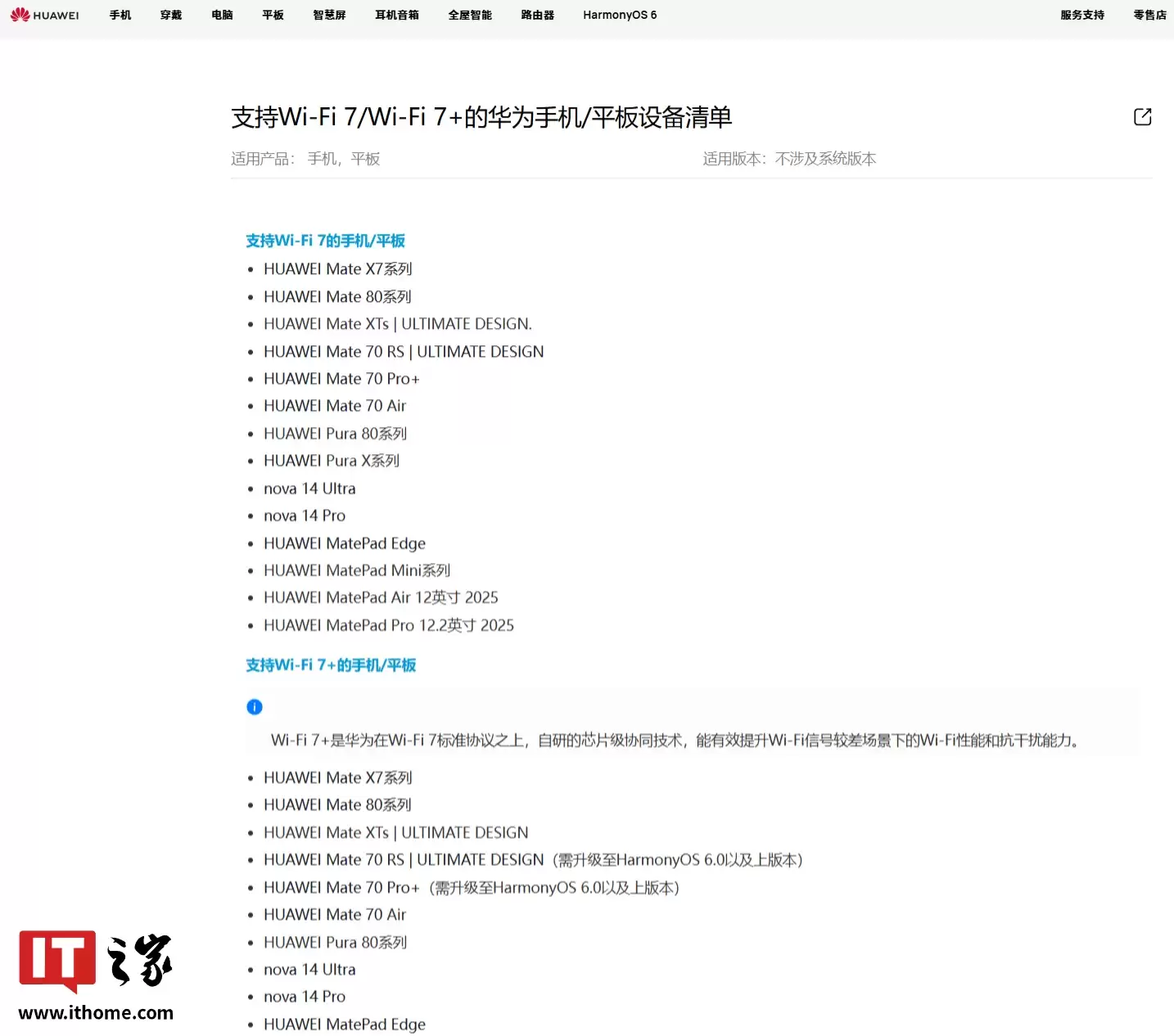Click the www.ithome.com link
Image resolution: width=1174 pixels, height=1036 pixels.
pyautogui.click(x=95, y=1012)
